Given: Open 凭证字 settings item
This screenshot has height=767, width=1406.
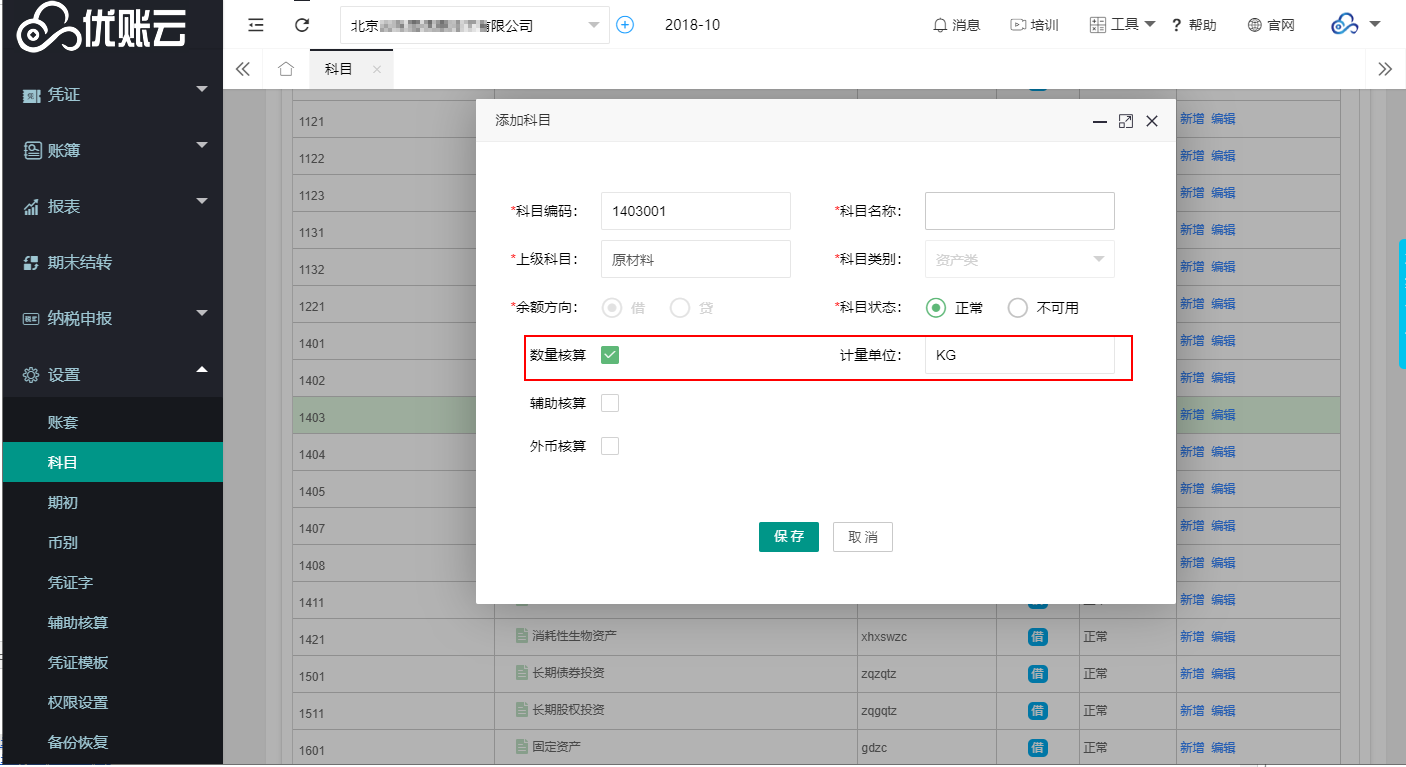Looking at the screenshot, I should [x=112, y=582].
